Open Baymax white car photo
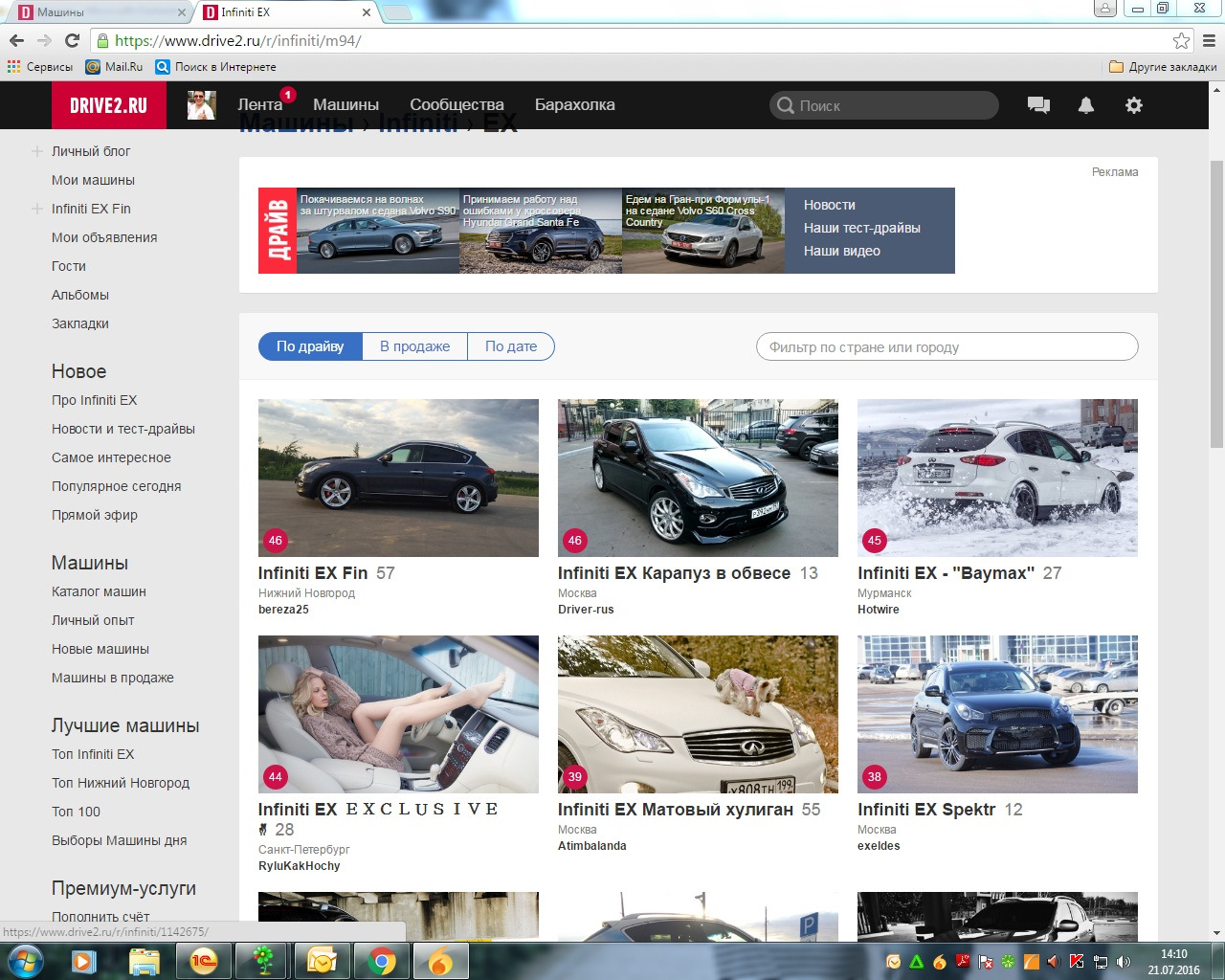The image size is (1225, 980). pos(997,478)
